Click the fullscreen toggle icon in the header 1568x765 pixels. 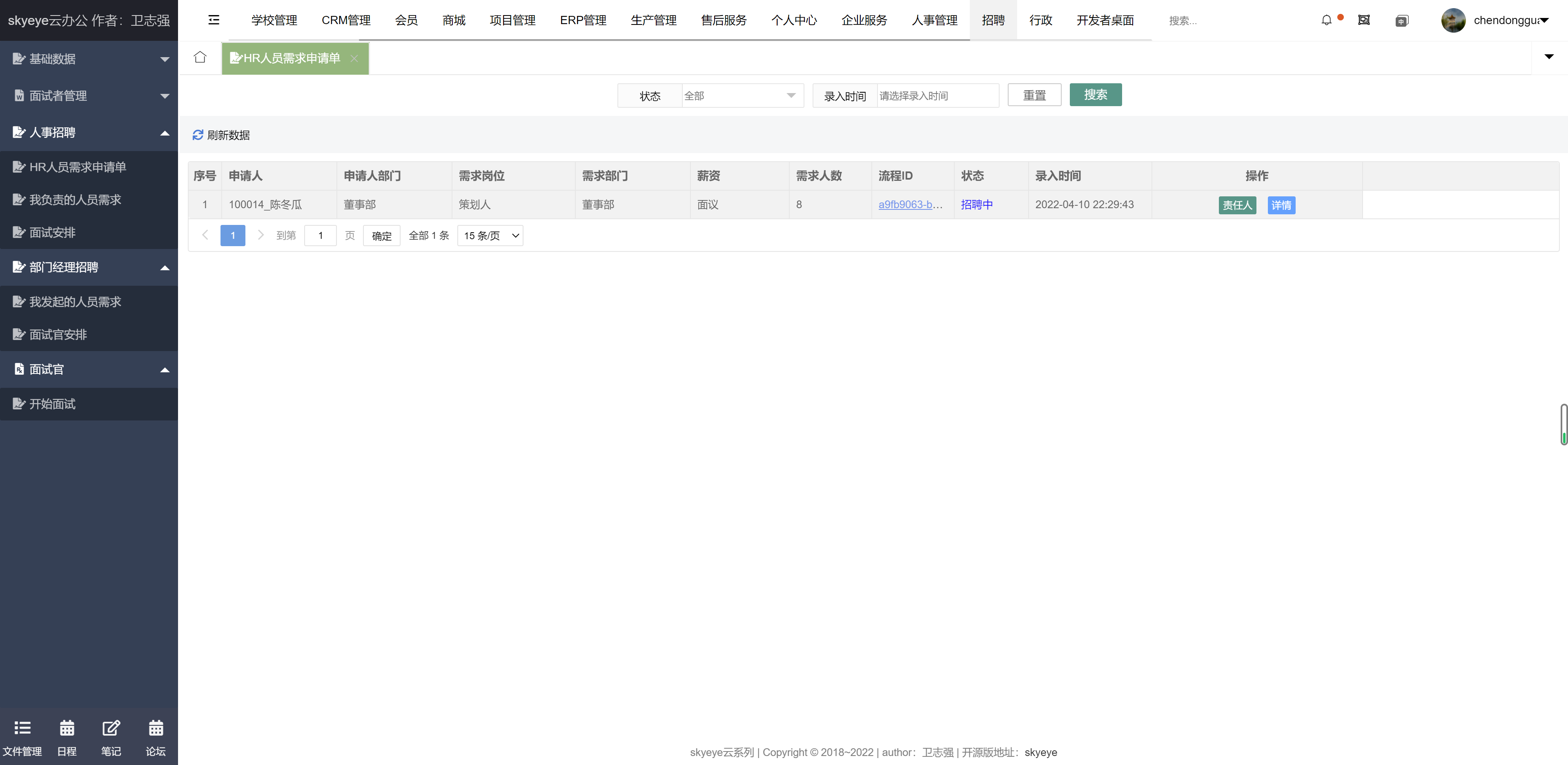(x=1365, y=20)
